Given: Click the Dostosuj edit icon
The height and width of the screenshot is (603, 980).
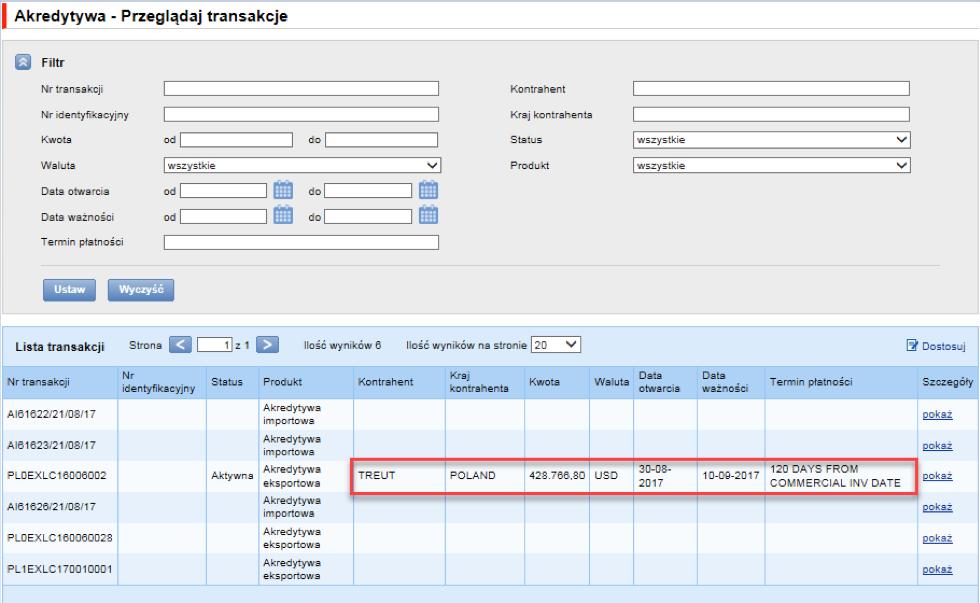Looking at the screenshot, I should click(x=912, y=346).
